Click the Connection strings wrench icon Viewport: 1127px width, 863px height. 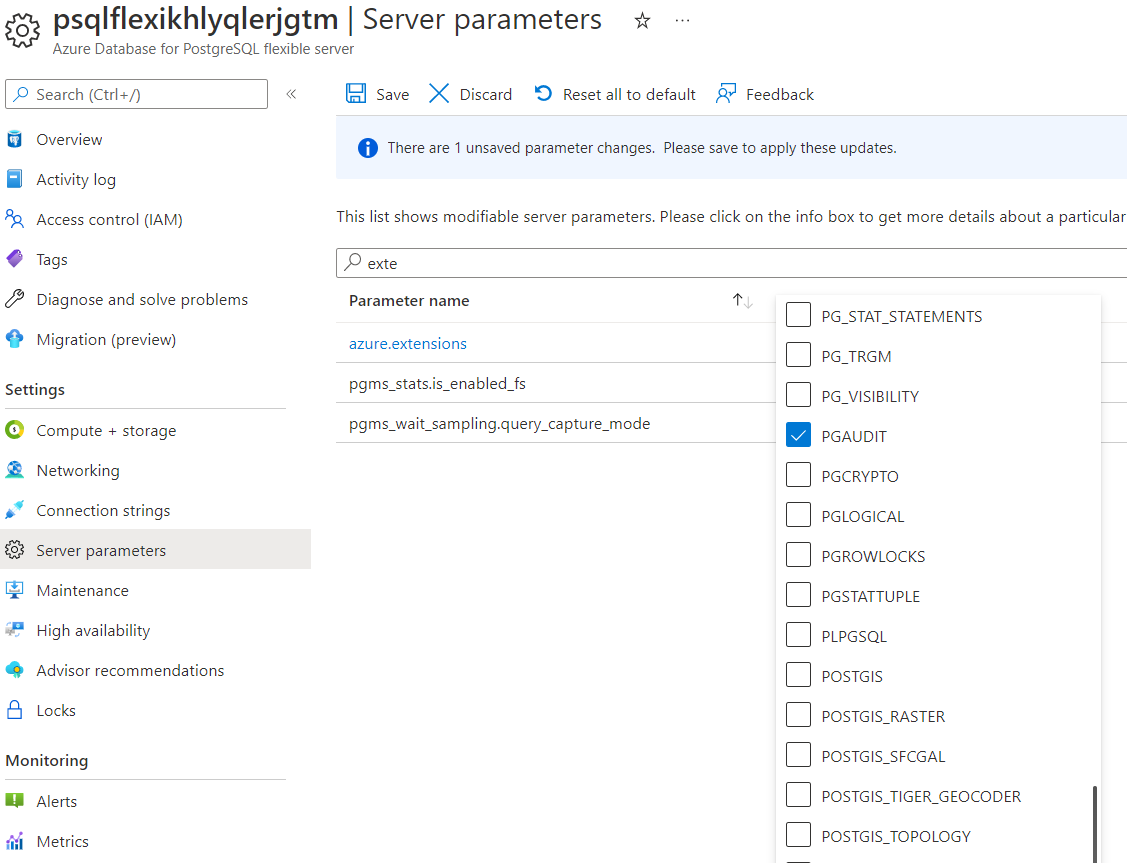click(x=18, y=510)
